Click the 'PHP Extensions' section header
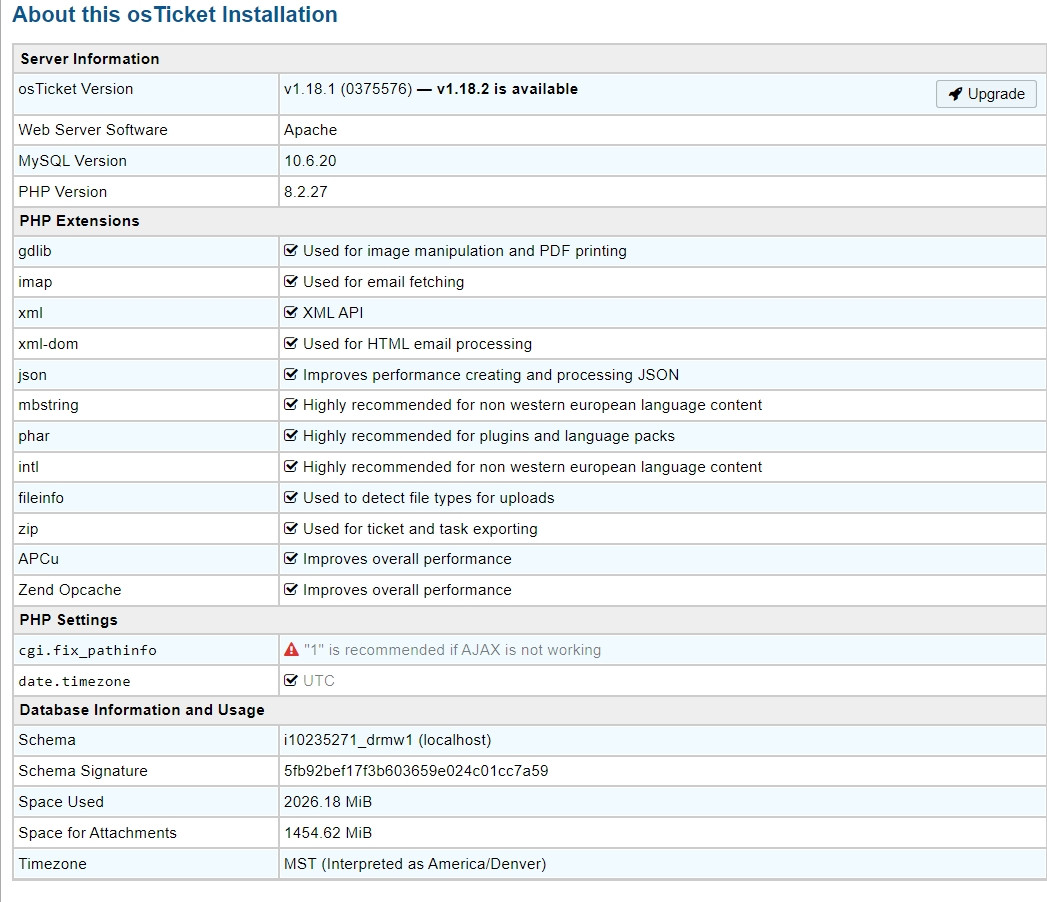 click(x=79, y=221)
